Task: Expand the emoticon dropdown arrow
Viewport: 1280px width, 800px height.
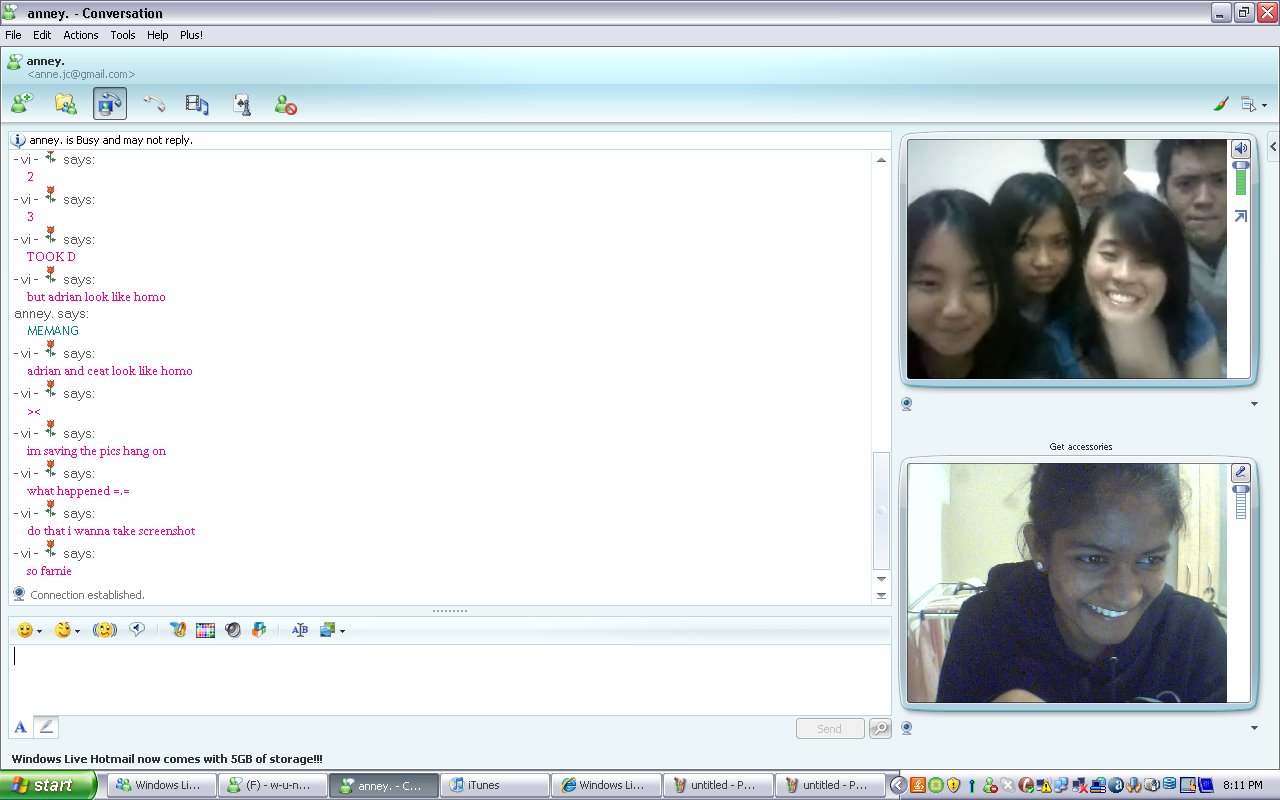Action: (39, 631)
